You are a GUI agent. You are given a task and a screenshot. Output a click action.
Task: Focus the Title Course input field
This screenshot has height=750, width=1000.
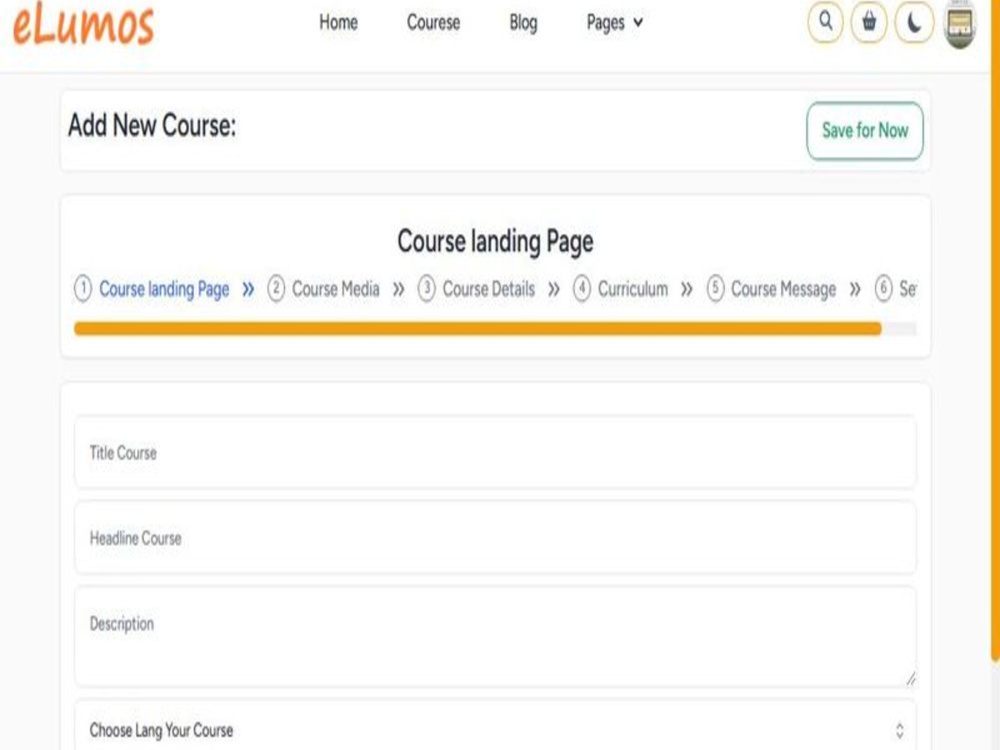[496, 452]
